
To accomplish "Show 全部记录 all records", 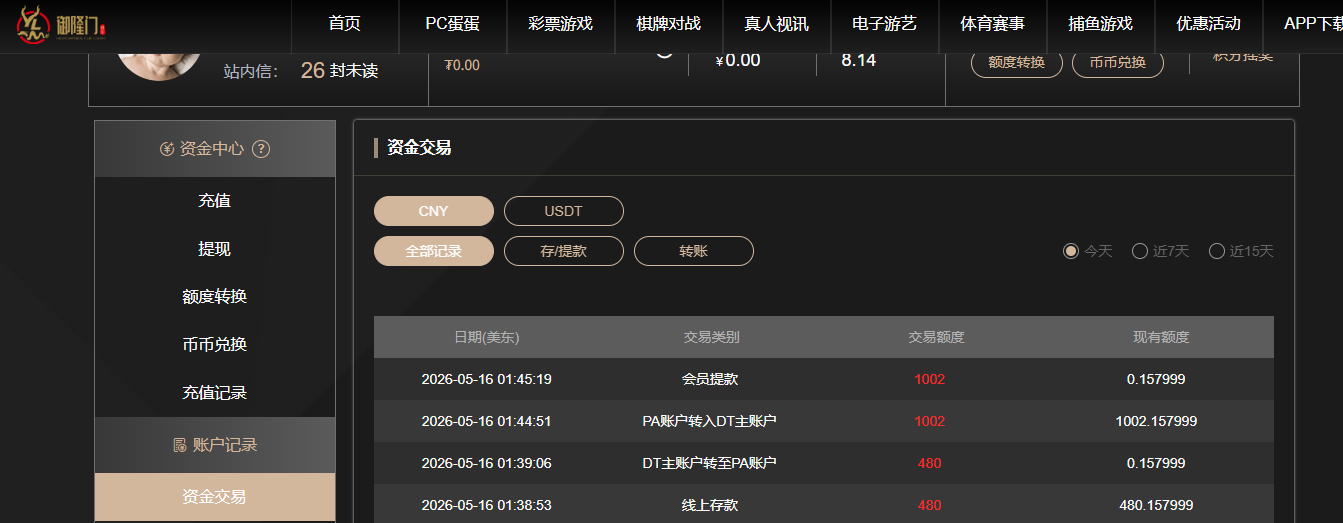I will (434, 251).
